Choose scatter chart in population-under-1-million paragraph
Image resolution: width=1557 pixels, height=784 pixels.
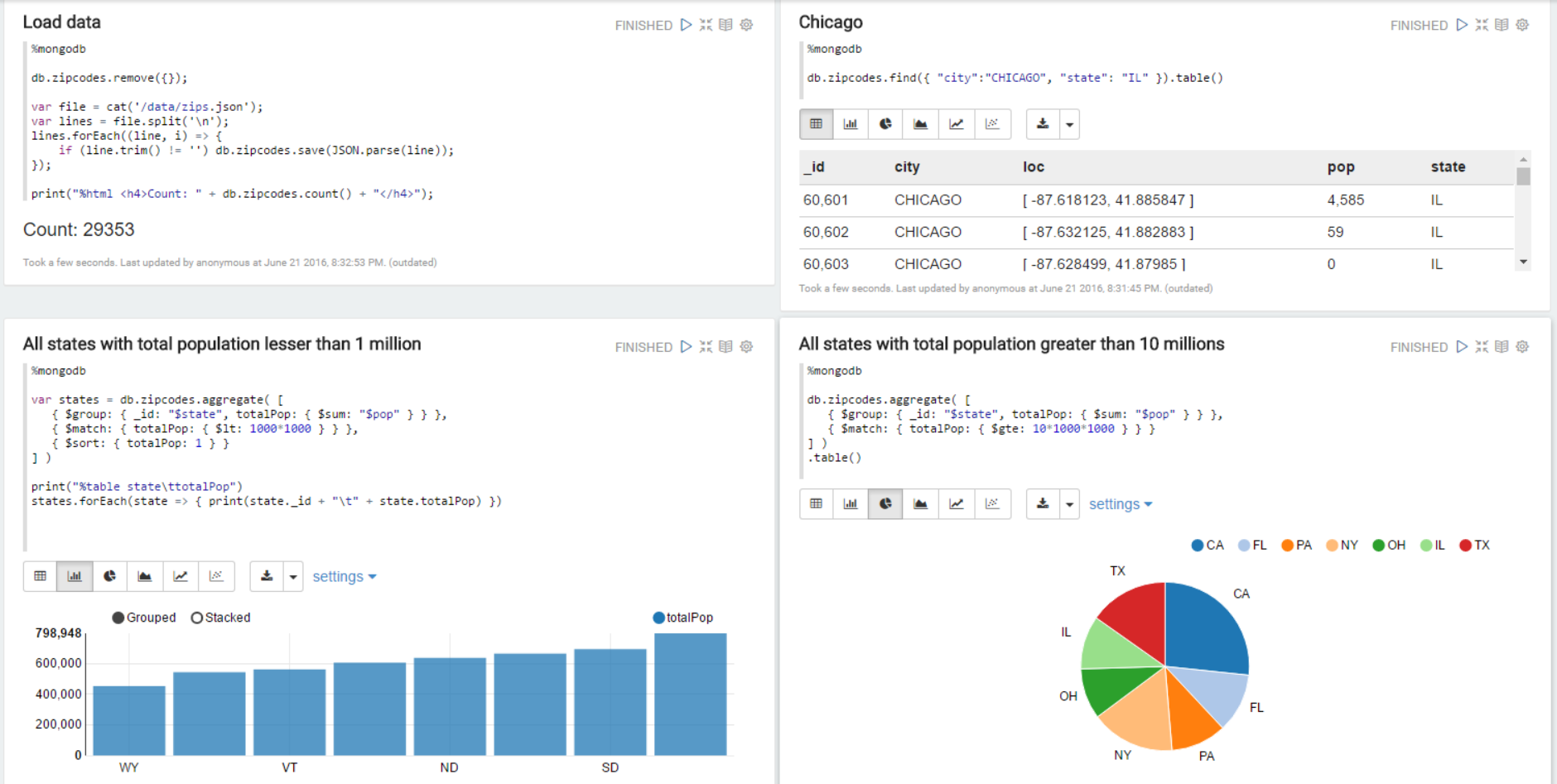[216, 576]
